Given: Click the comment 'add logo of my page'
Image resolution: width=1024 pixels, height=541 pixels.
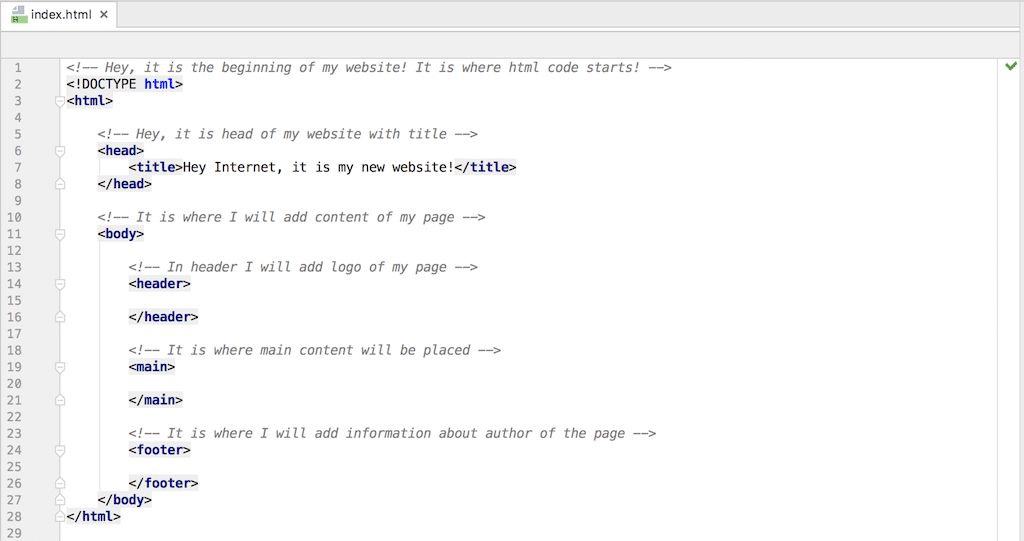Looking at the screenshot, I should [x=303, y=267].
